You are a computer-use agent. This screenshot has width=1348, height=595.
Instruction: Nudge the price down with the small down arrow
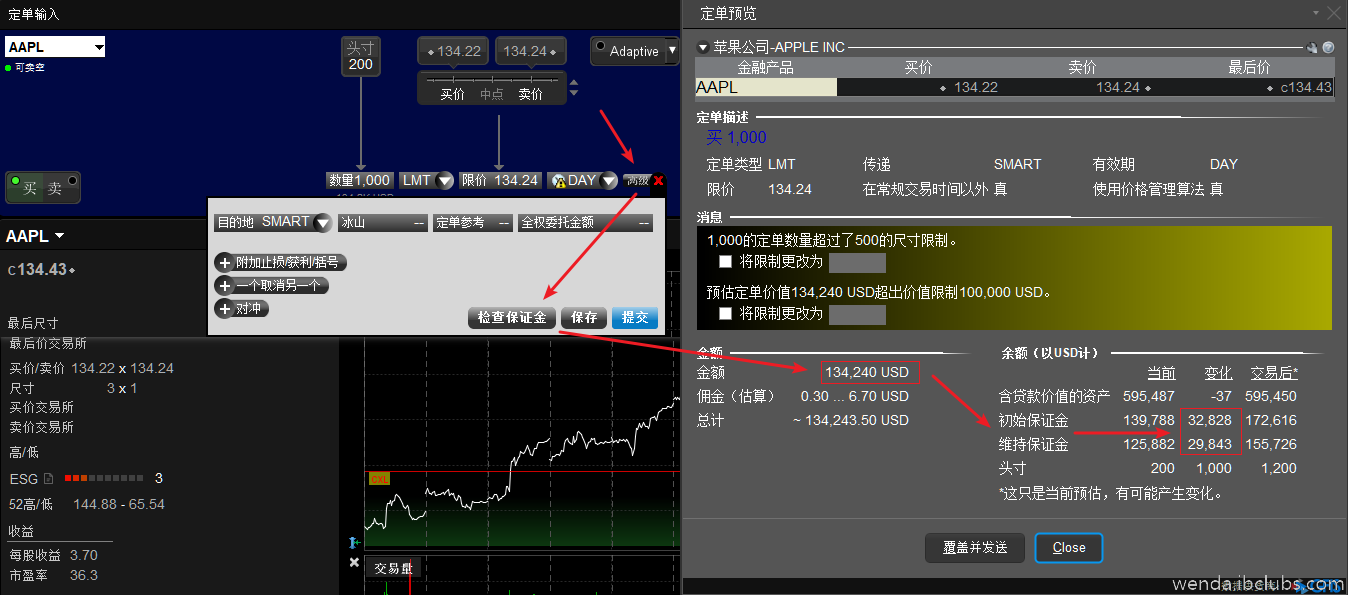click(x=574, y=94)
